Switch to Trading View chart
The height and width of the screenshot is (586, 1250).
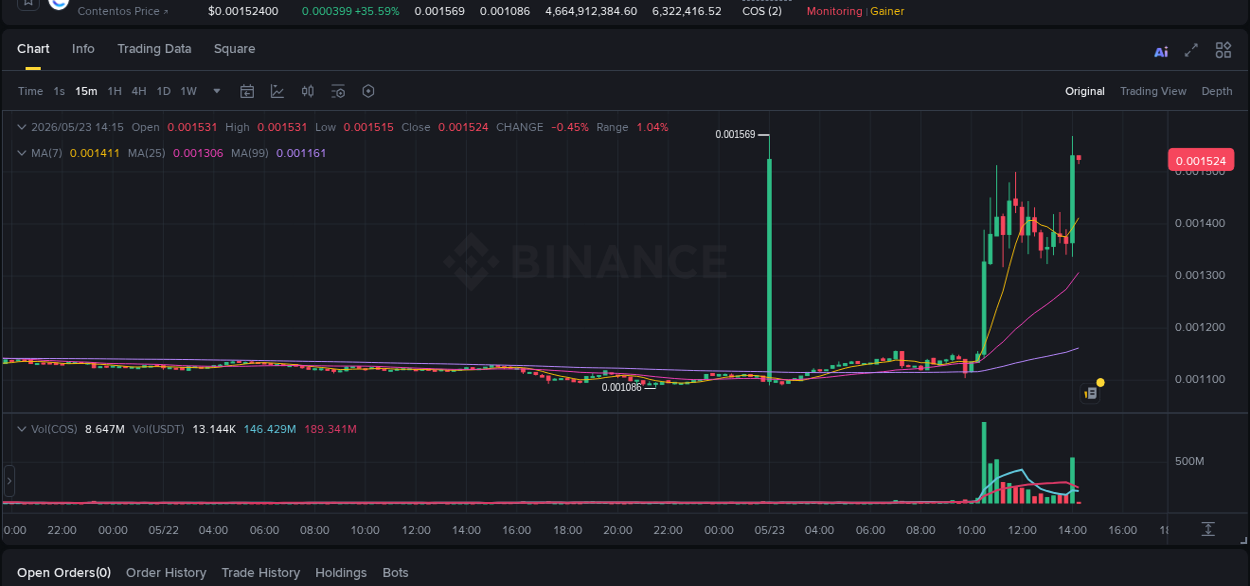[1153, 91]
